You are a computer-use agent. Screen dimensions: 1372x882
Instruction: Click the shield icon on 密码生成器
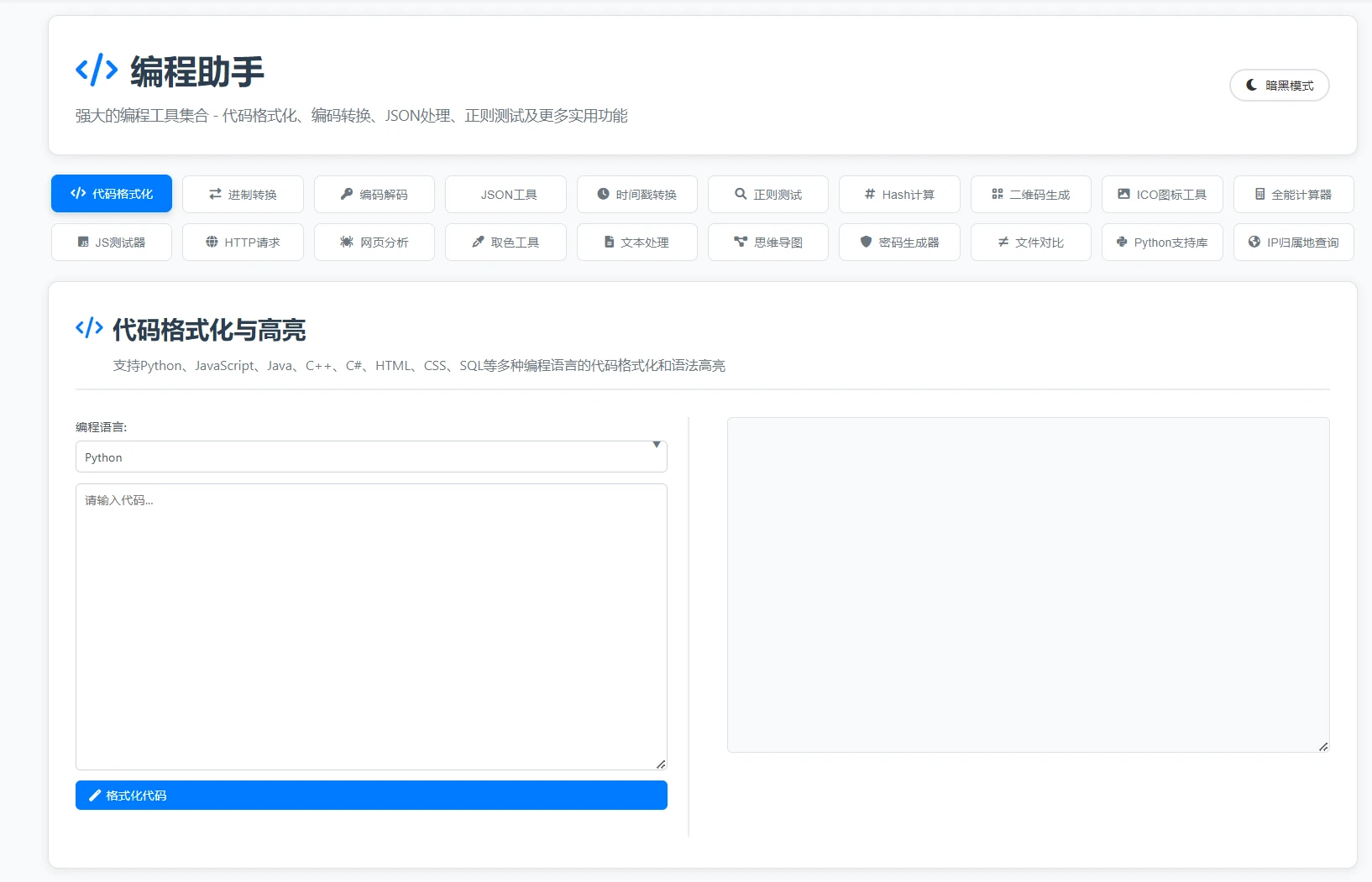(866, 242)
